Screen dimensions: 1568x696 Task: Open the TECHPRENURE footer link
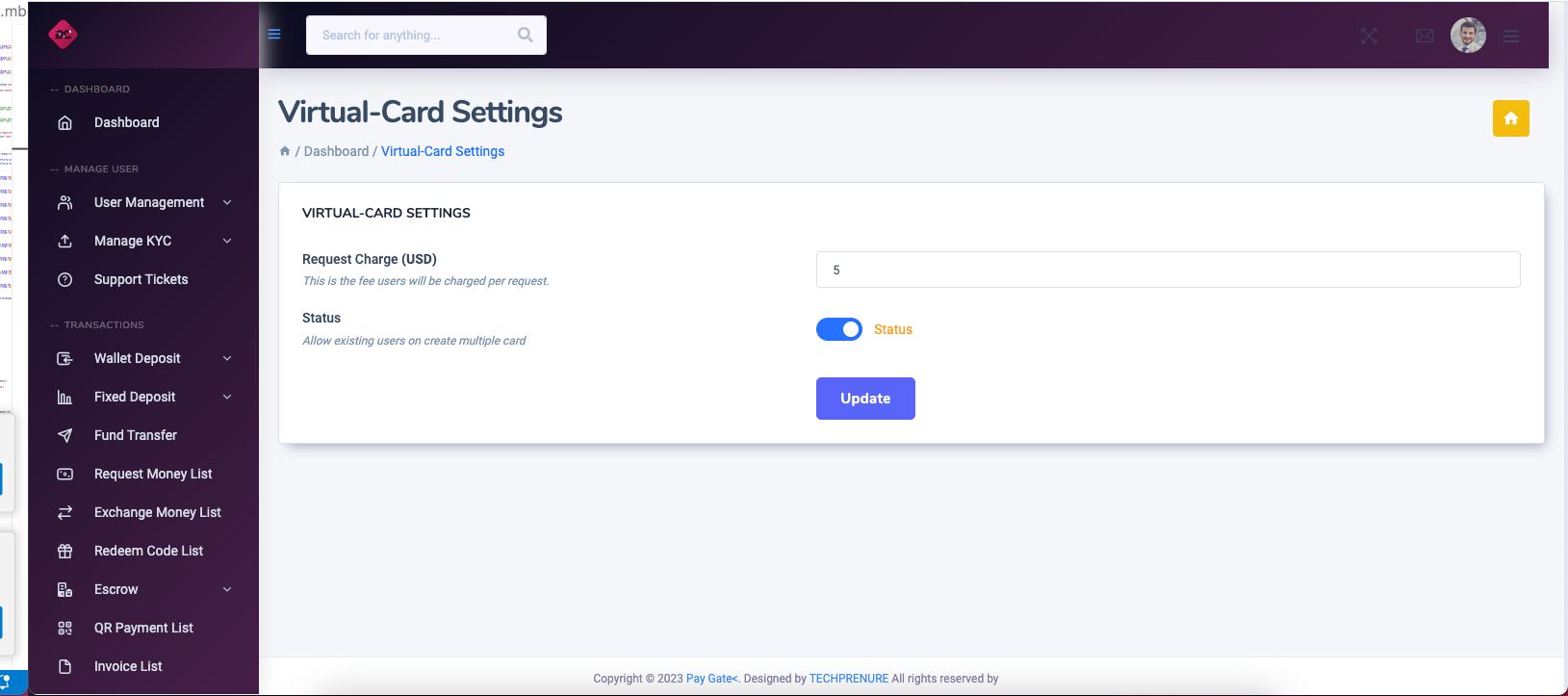pyautogui.click(x=848, y=679)
